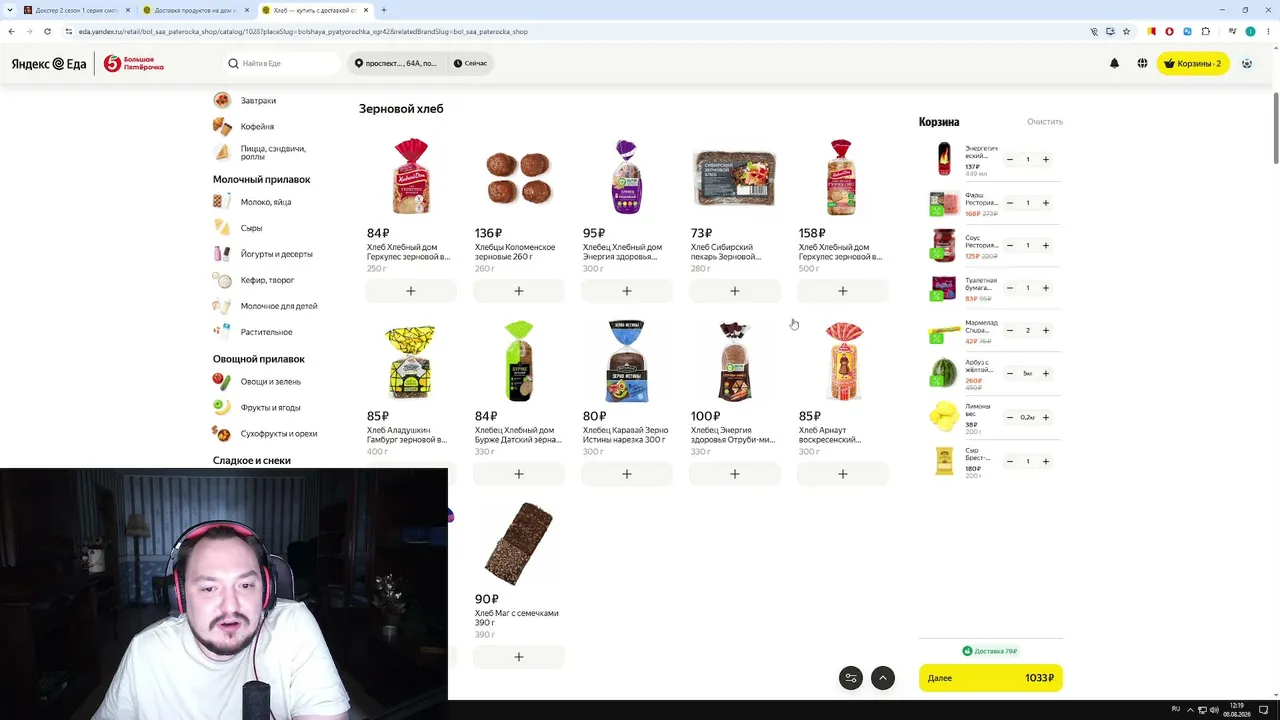
Task: Proceed with the Далее 1033₽ button
Action: [991, 678]
